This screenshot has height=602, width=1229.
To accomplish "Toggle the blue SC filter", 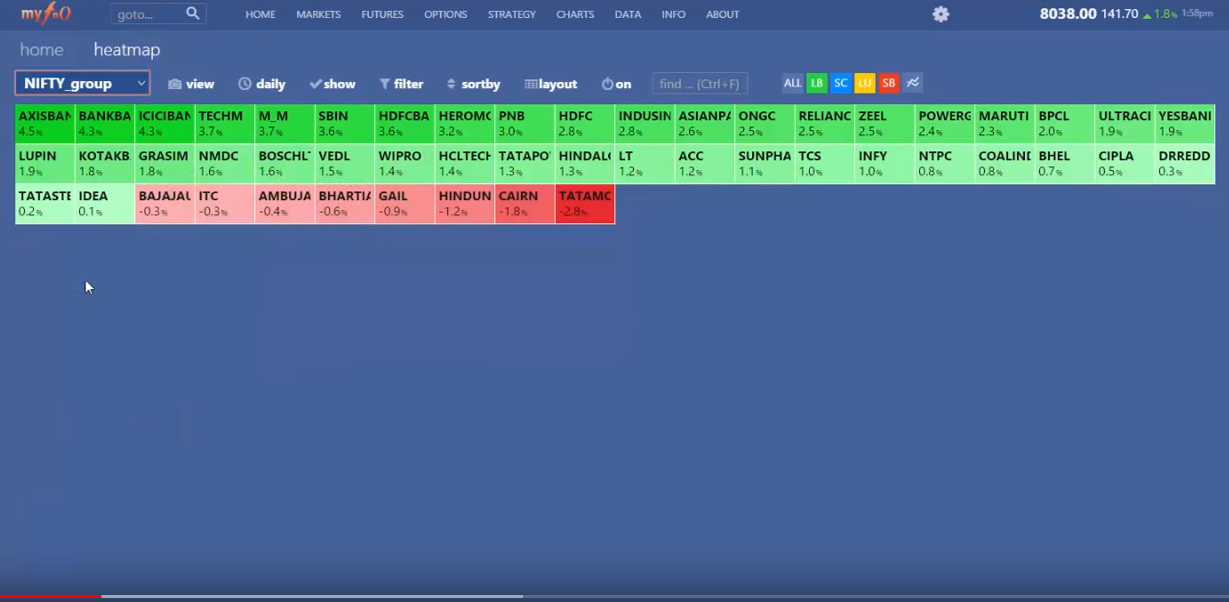I will (x=840, y=83).
